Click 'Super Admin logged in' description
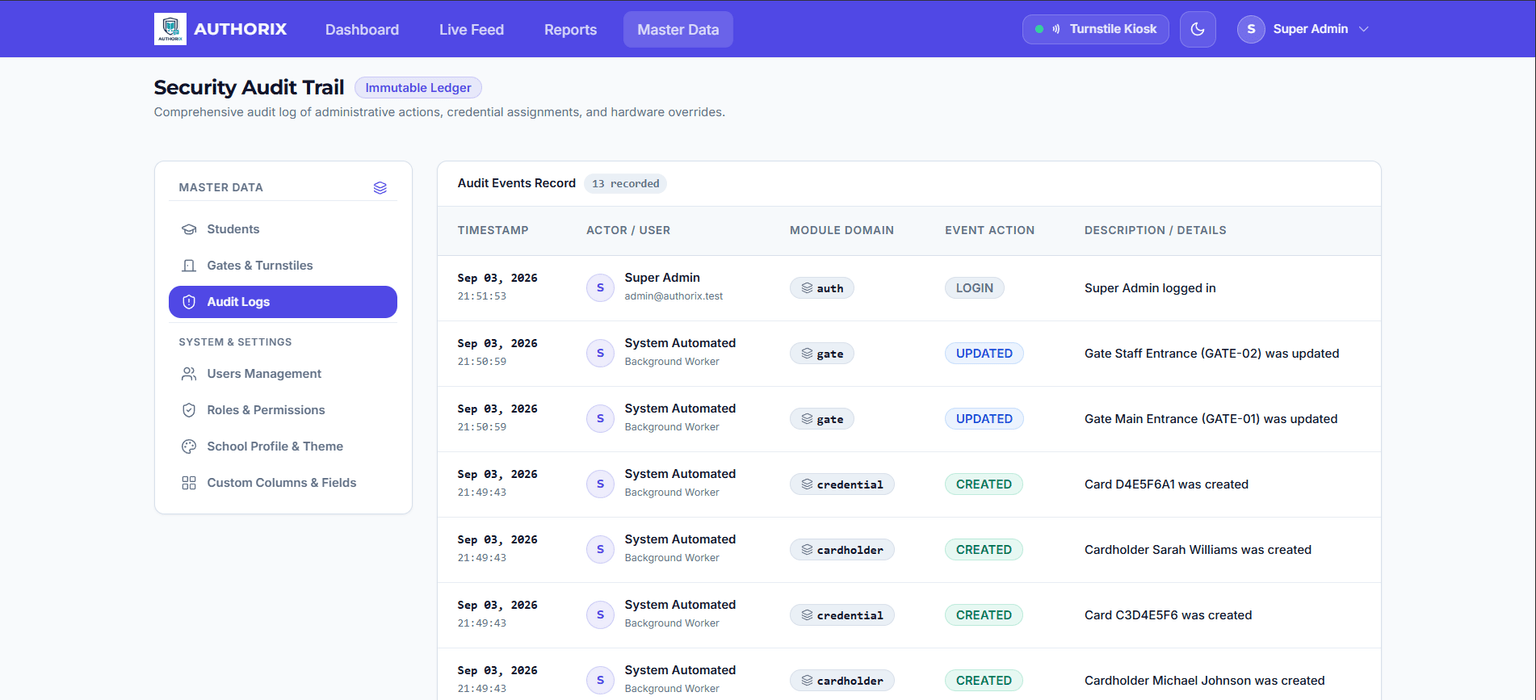 pos(1150,288)
